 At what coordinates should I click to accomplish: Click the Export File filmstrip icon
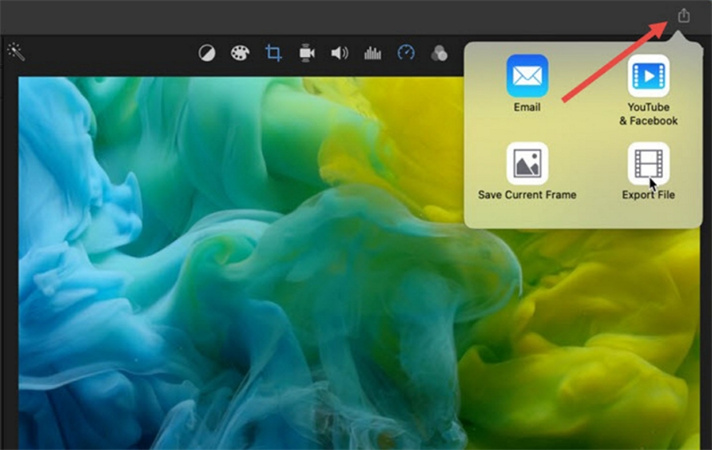click(x=648, y=163)
